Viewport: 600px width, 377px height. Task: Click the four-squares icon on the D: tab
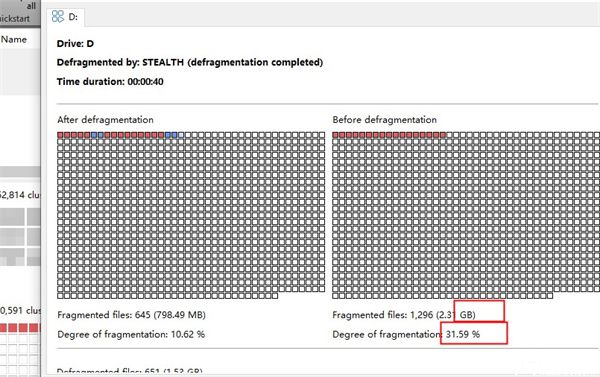coord(58,16)
